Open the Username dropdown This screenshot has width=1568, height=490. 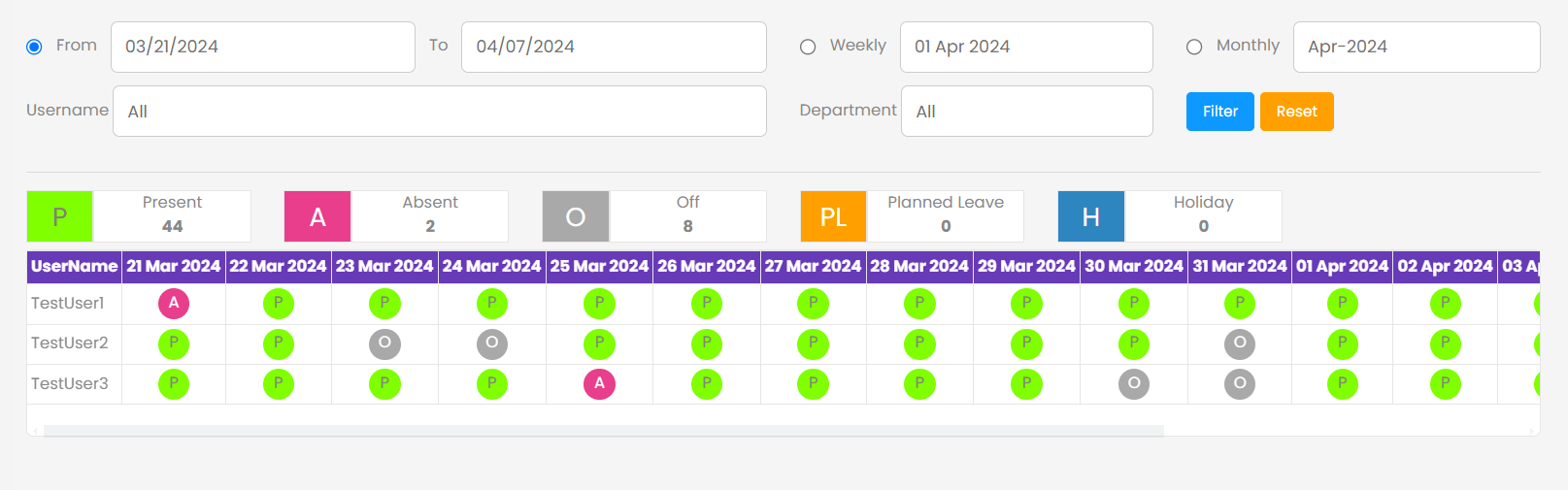[x=440, y=112]
